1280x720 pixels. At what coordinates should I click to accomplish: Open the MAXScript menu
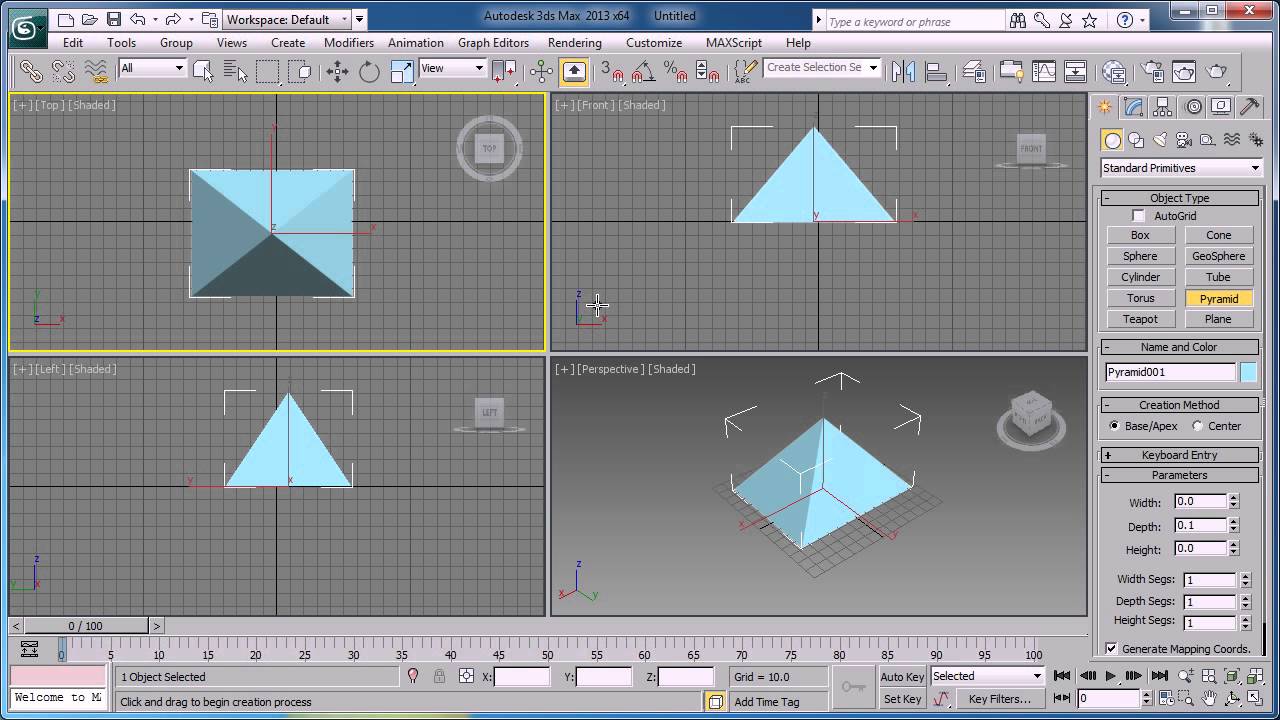(x=734, y=43)
